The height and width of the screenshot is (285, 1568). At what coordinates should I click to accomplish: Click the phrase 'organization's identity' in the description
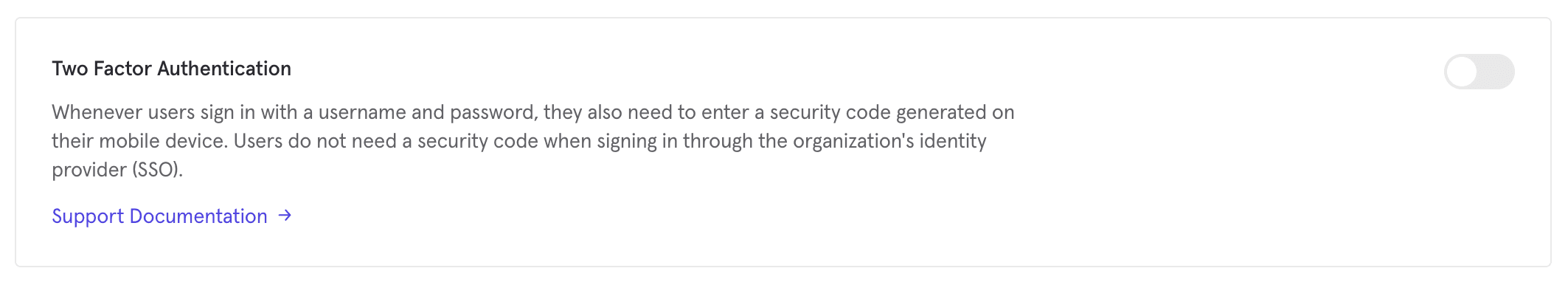[x=889, y=141]
